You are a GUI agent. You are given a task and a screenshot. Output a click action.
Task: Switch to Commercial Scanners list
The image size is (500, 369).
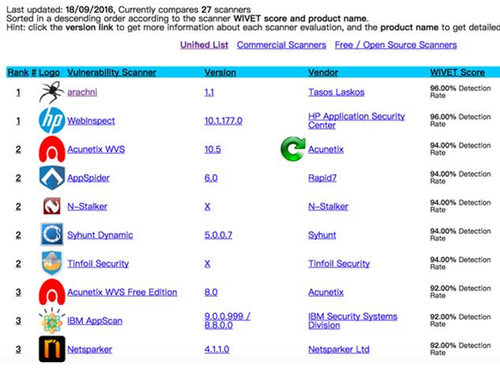click(x=281, y=45)
